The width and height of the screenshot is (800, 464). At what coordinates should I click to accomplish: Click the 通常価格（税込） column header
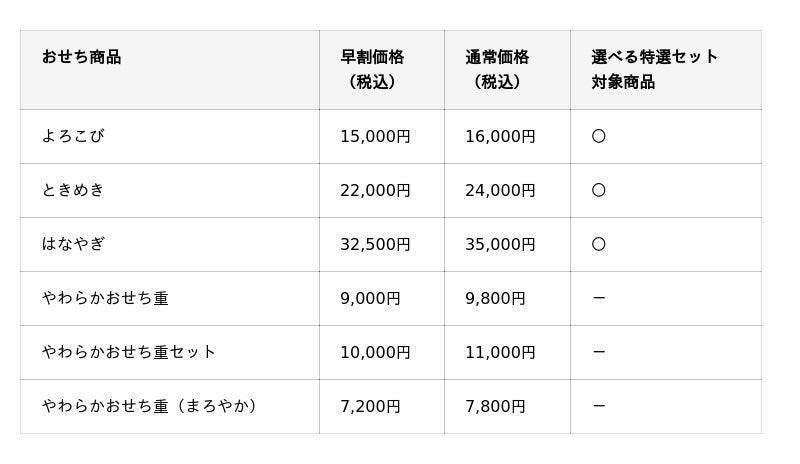coord(497,69)
